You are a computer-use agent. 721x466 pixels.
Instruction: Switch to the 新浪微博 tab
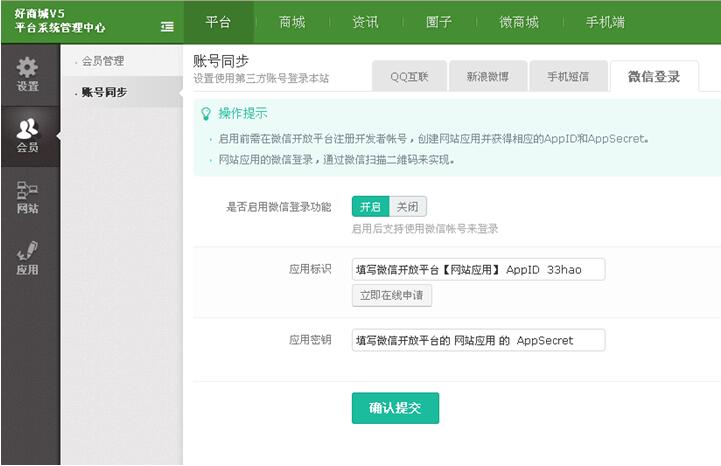point(488,76)
